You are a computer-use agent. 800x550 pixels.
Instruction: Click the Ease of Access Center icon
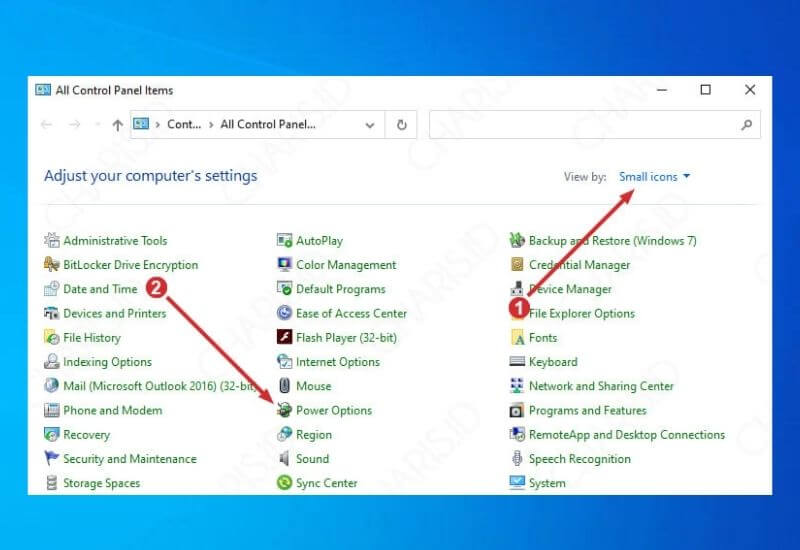tap(285, 314)
